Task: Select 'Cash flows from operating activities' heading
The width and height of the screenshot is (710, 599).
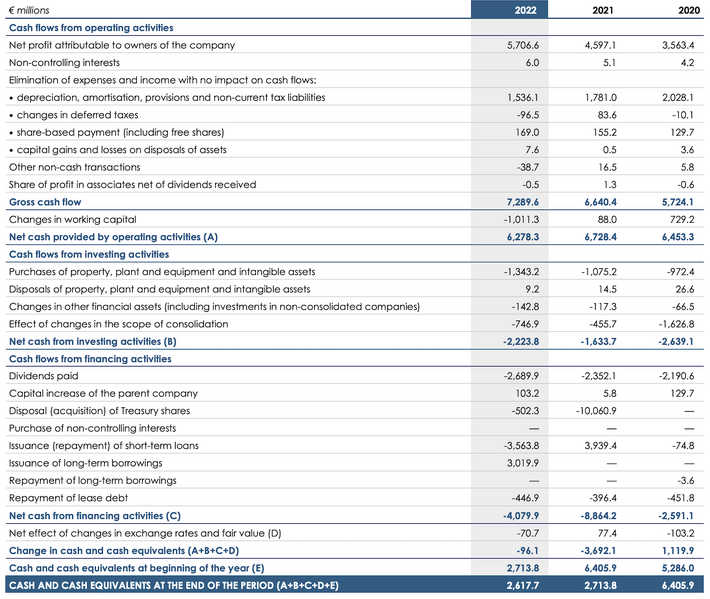Action: pos(90,28)
